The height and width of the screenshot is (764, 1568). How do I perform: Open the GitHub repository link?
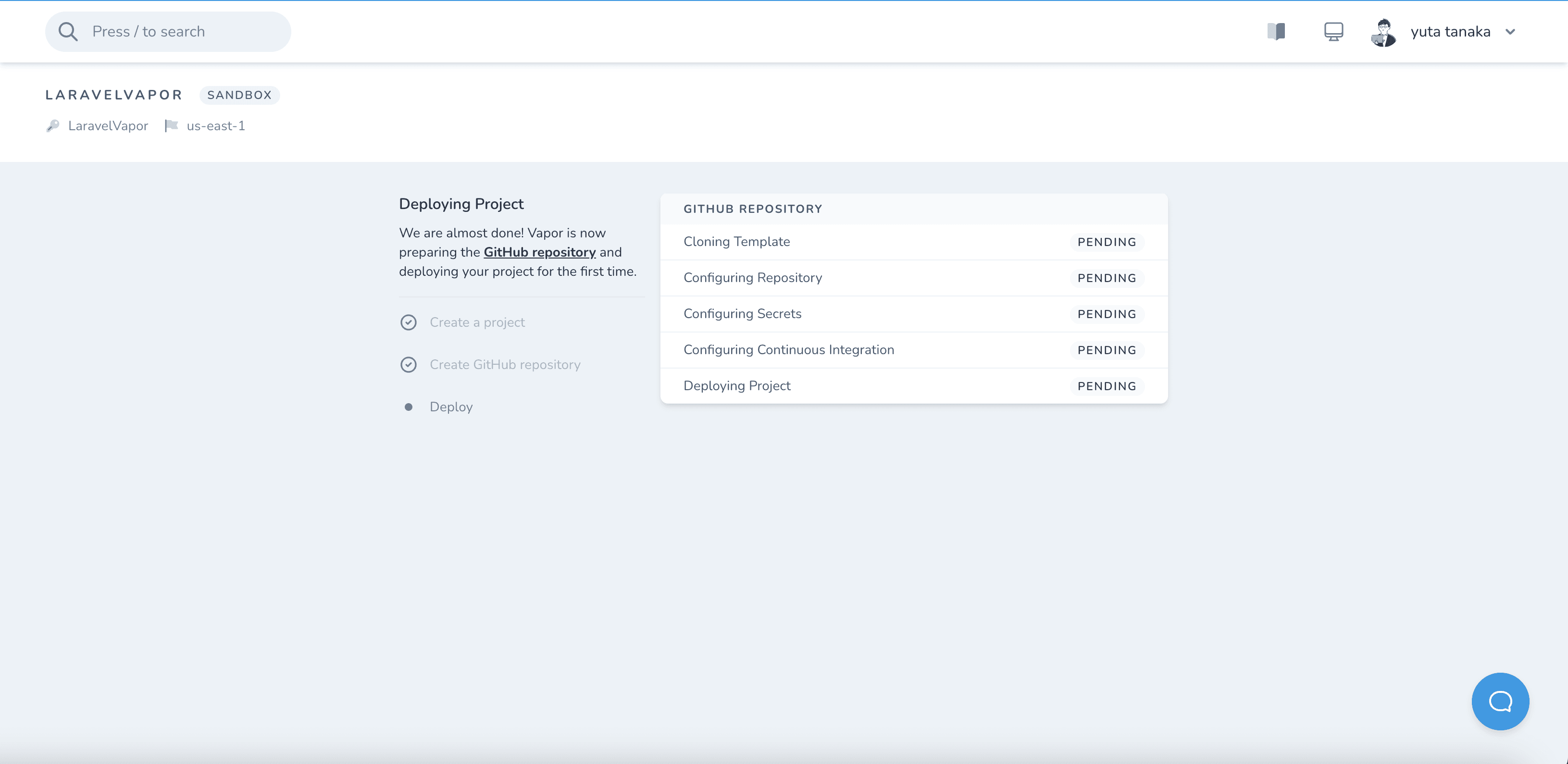pos(539,252)
